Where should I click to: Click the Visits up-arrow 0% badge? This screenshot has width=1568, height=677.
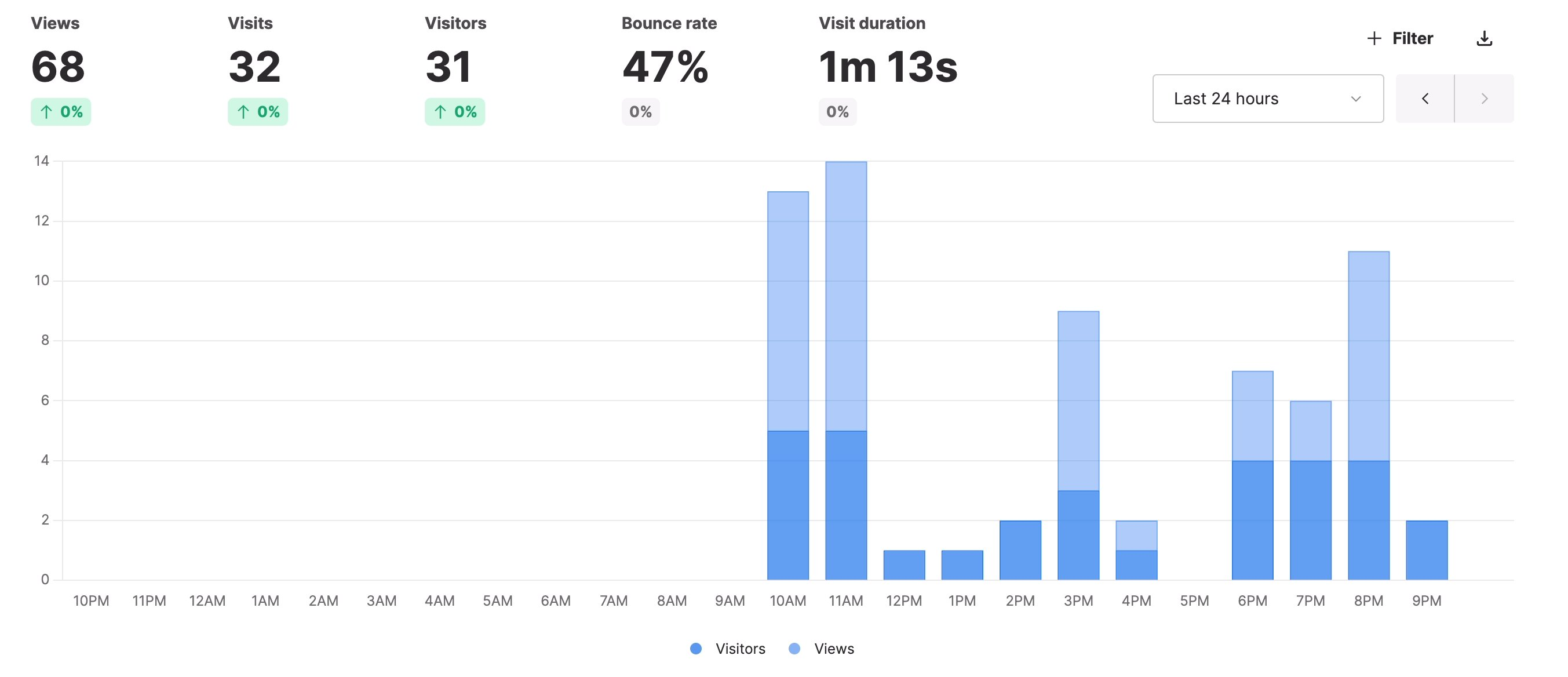click(257, 112)
